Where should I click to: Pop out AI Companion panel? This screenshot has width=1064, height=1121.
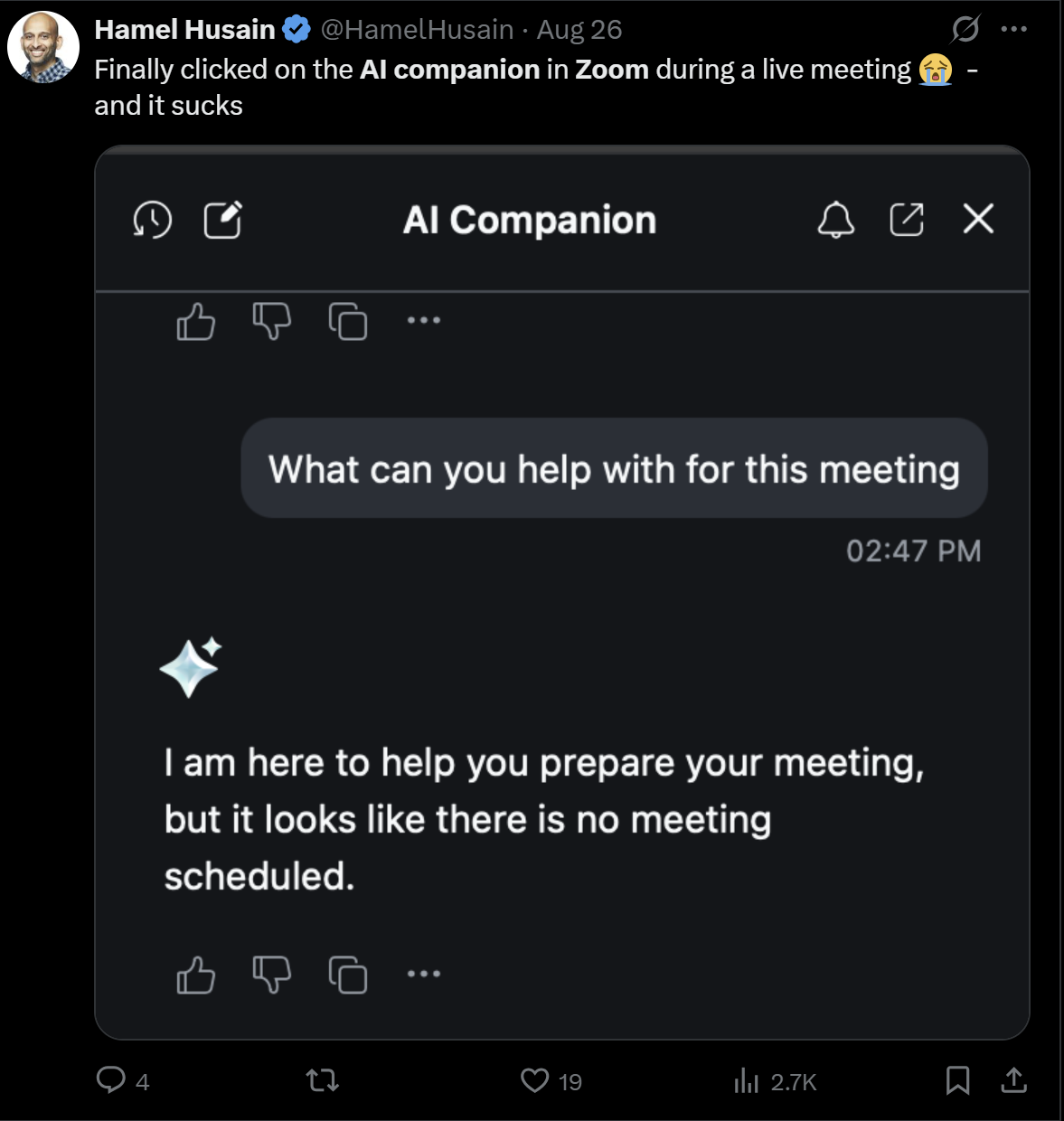[x=907, y=220]
